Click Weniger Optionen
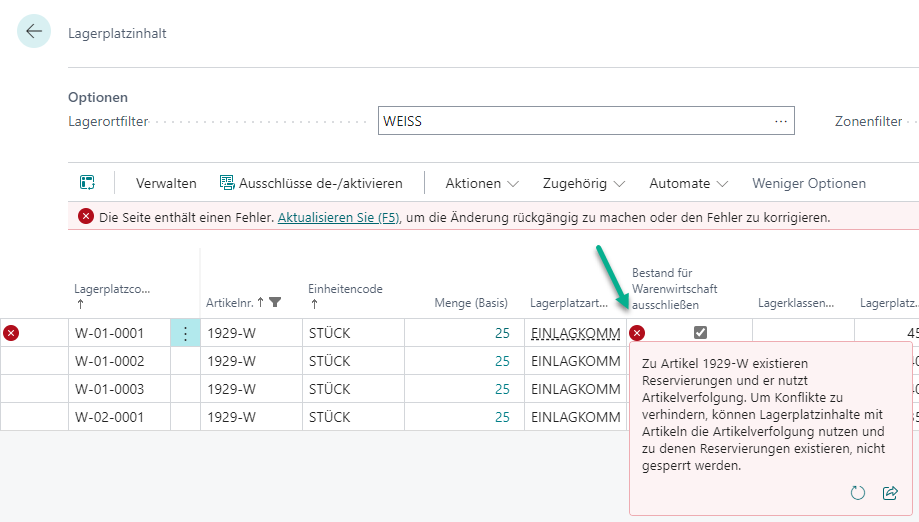The height and width of the screenshot is (522, 919). click(x=809, y=183)
